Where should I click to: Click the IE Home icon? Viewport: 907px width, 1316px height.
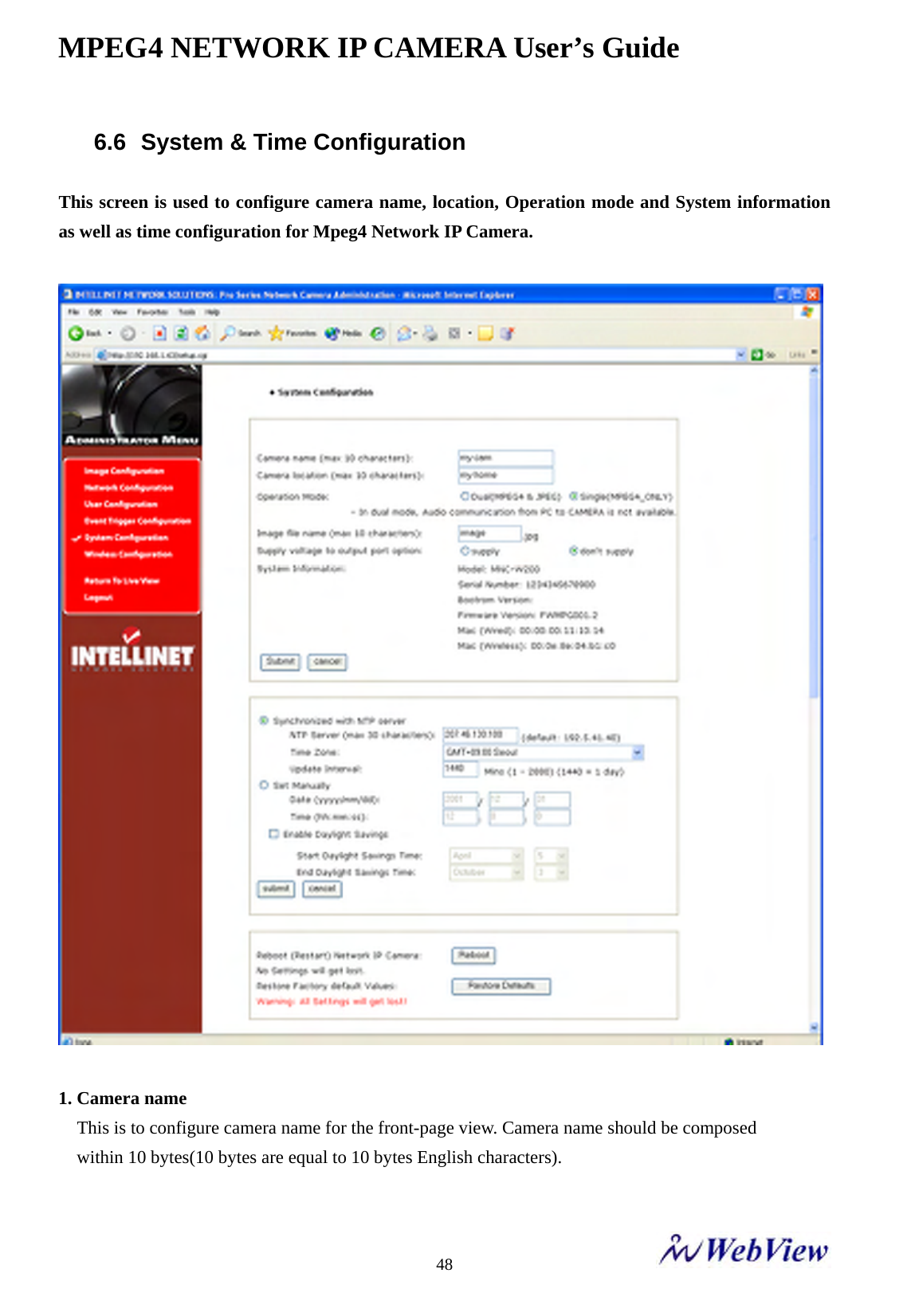(x=203, y=333)
